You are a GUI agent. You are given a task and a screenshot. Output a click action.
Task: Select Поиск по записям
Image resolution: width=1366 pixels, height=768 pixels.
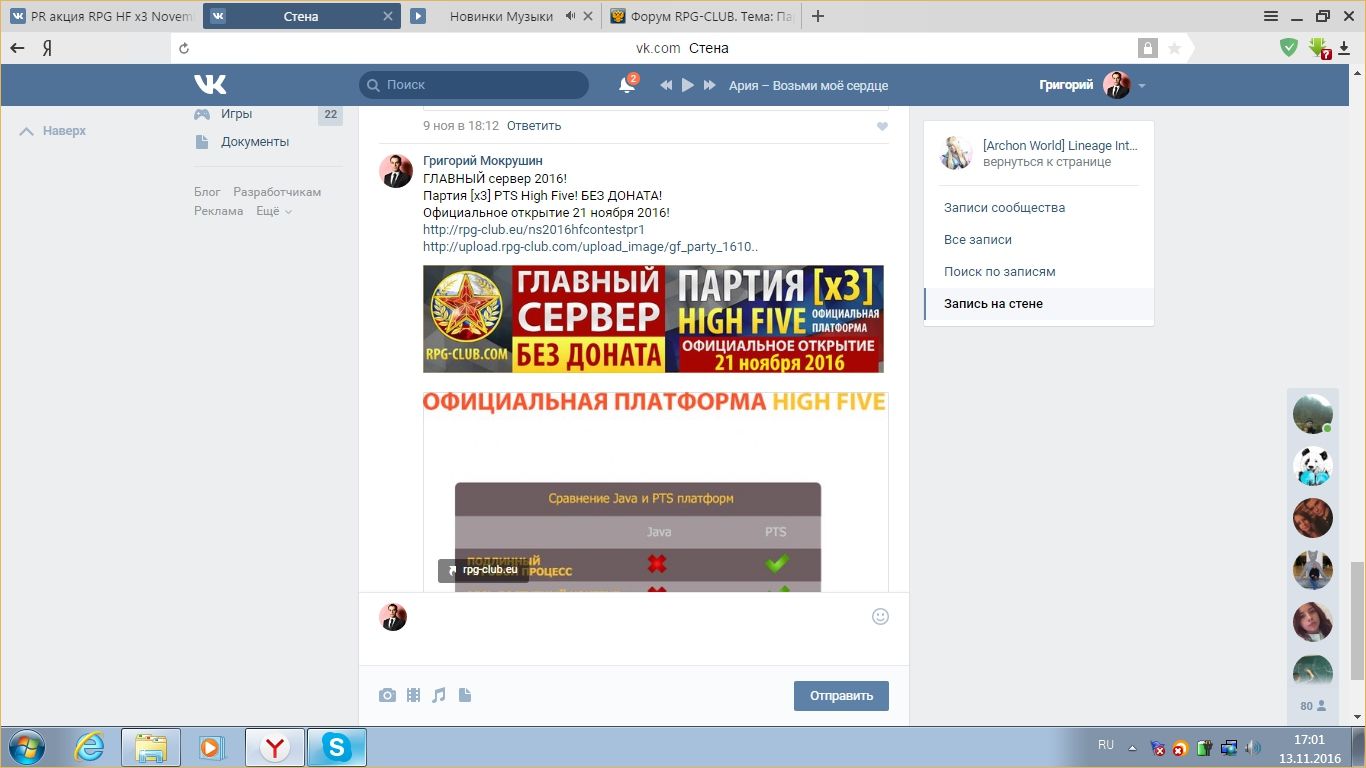[x=1039, y=272]
